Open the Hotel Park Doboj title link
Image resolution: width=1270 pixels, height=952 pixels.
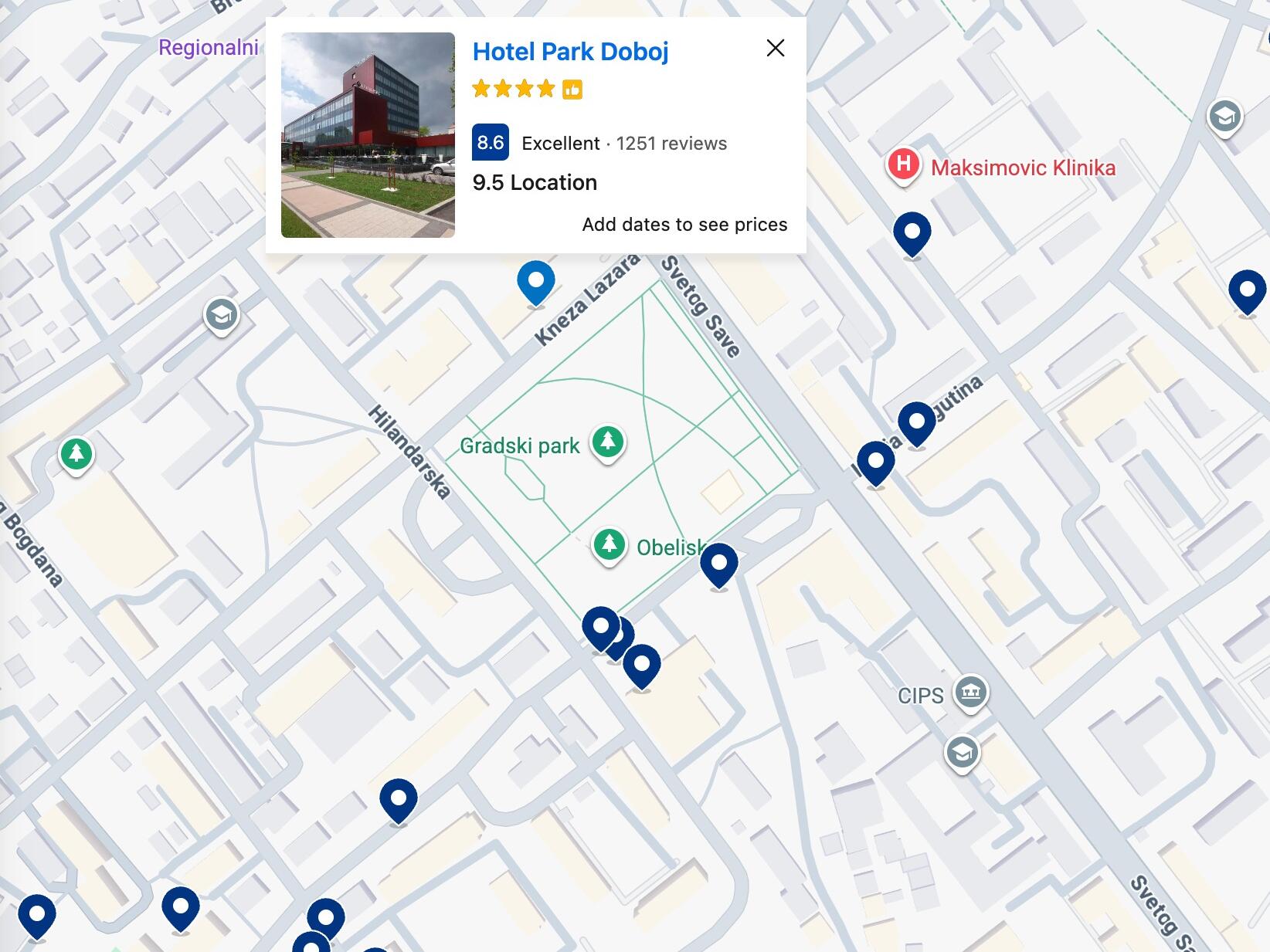point(571,52)
